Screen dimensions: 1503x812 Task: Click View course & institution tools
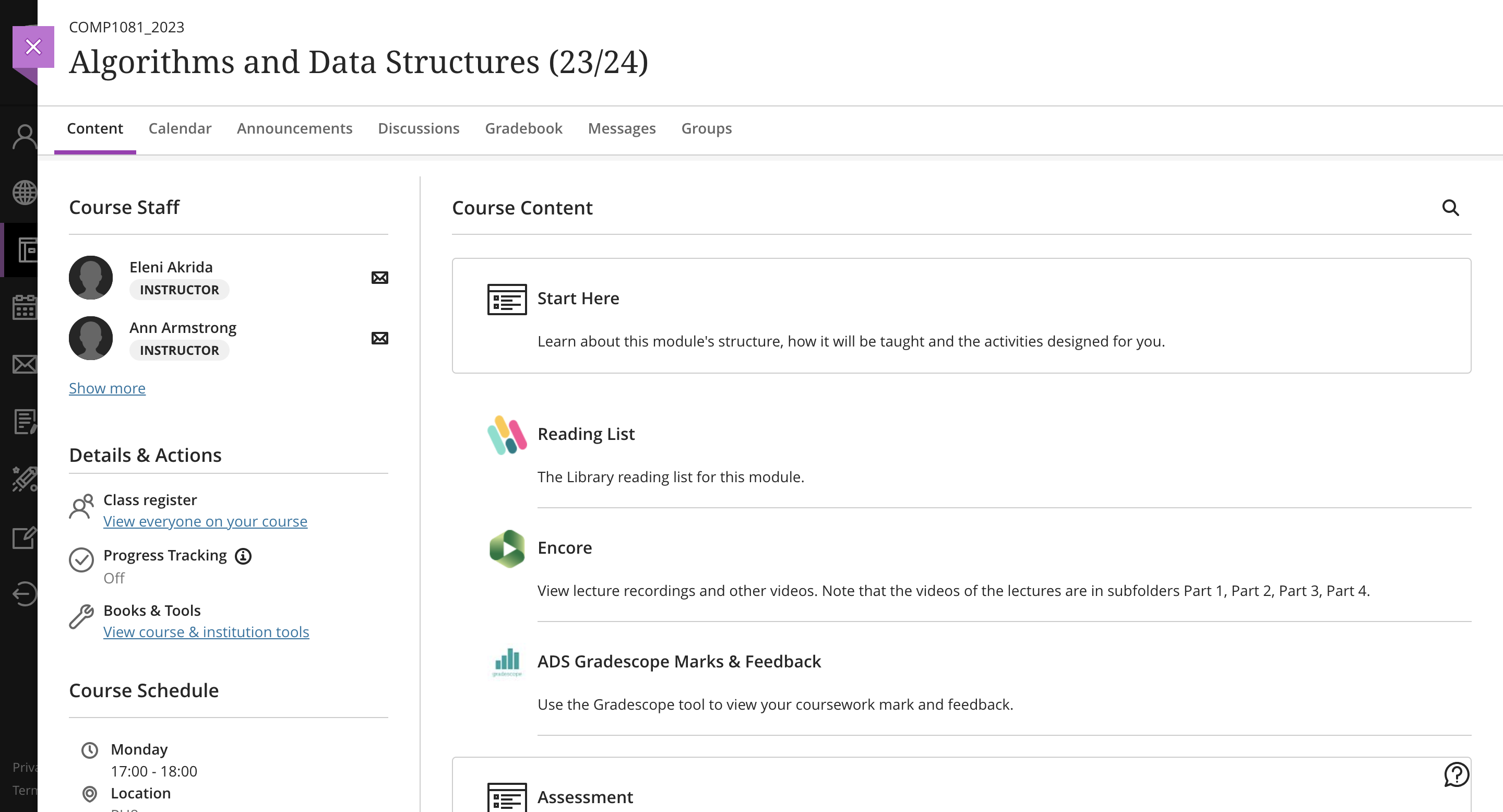click(x=207, y=632)
